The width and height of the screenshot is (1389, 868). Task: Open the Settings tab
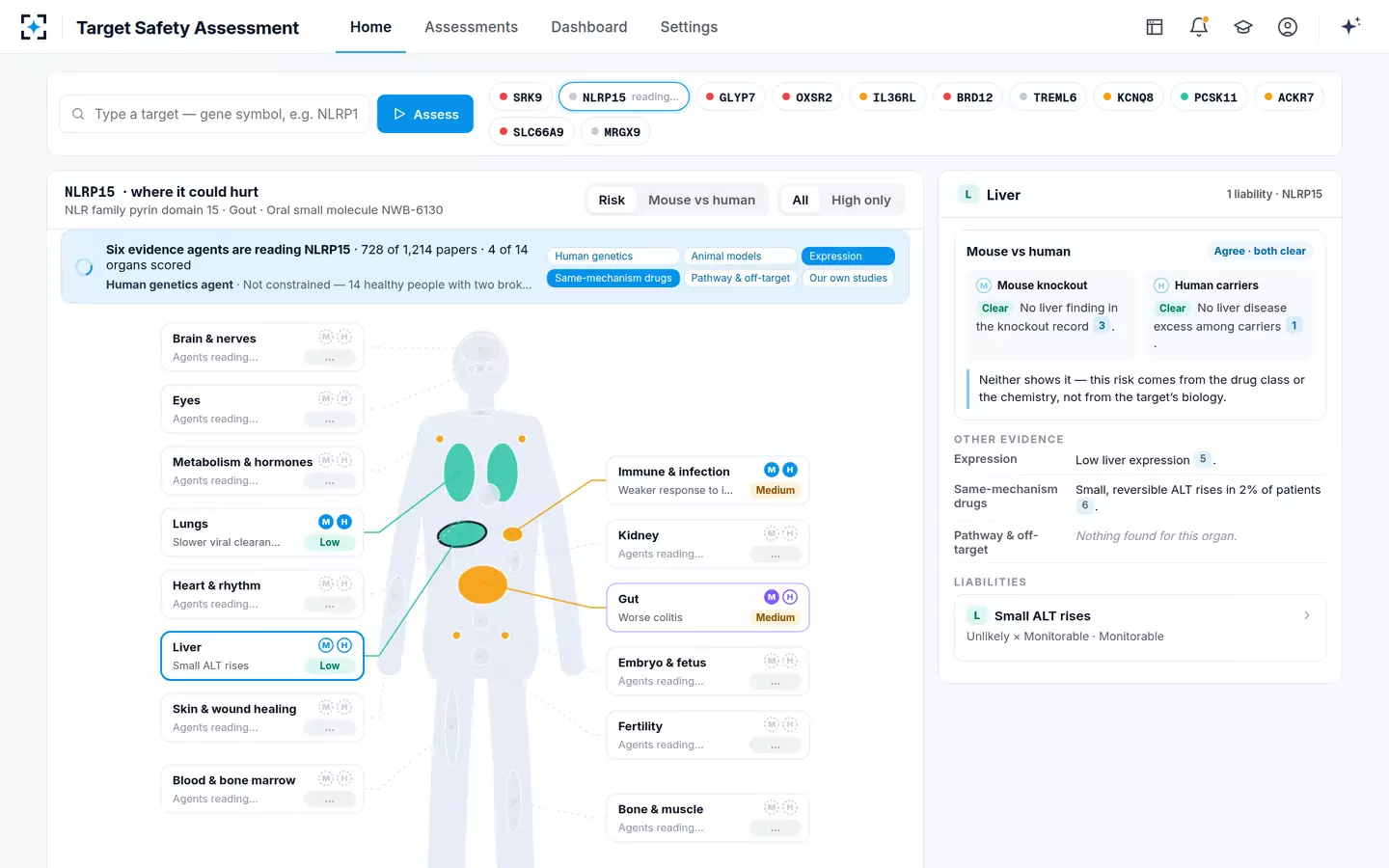pyautogui.click(x=689, y=27)
